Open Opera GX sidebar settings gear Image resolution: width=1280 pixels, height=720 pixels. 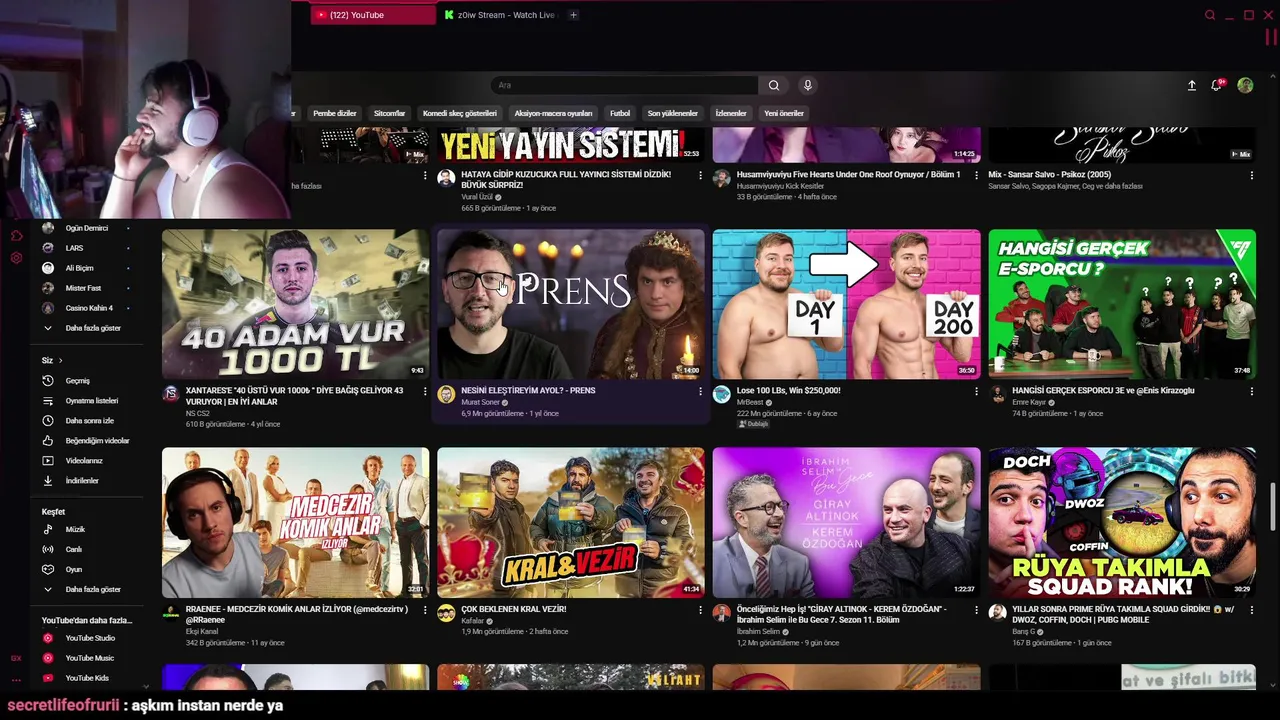point(16,258)
